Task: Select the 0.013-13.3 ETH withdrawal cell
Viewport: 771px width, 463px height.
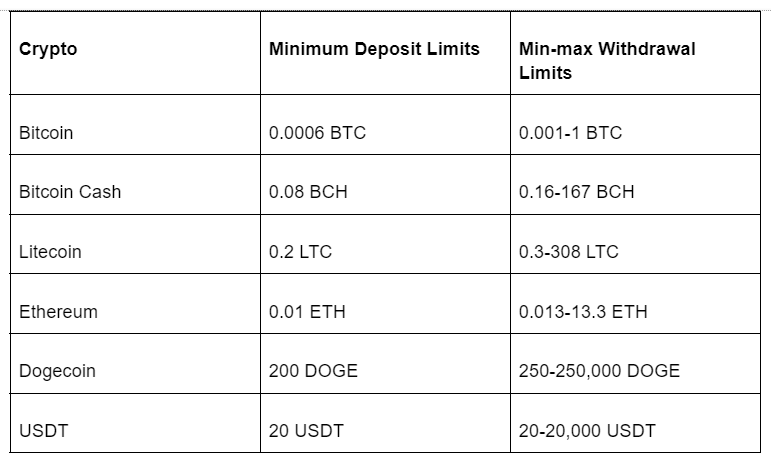Action: (x=583, y=312)
